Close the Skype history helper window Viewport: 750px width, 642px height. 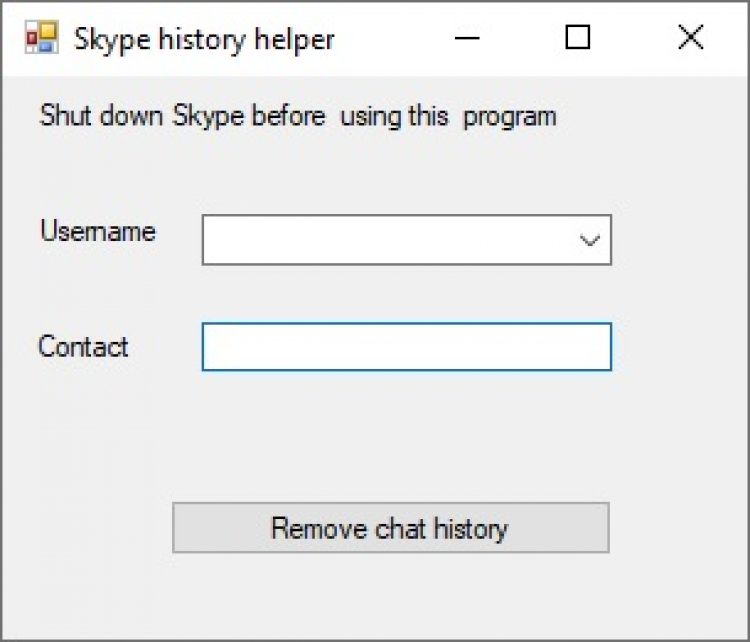(690, 38)
